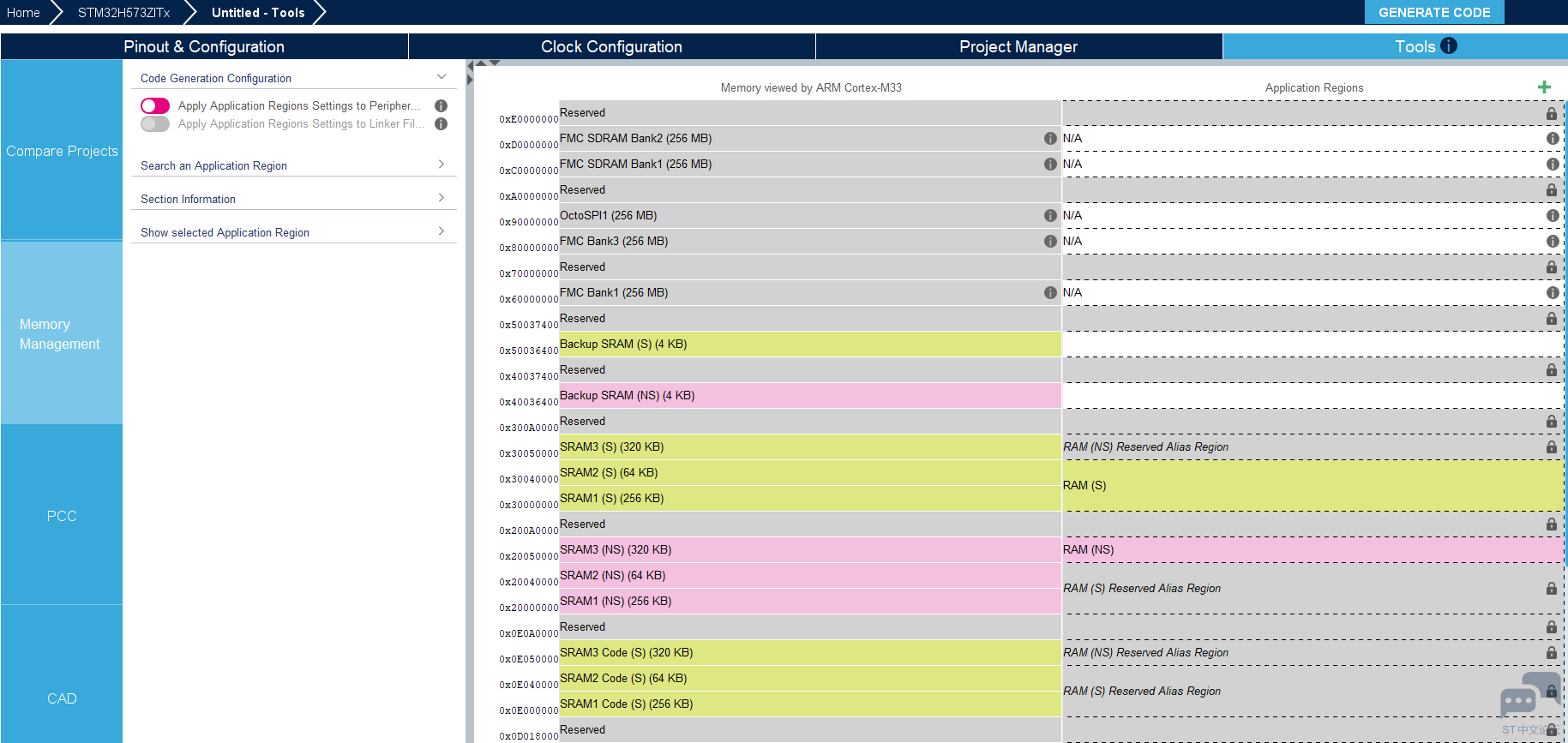The width and height of the screenshot is (1568, 743).
Task: Select the yellow RAM (S) application region
Action: pos(1313,485)
